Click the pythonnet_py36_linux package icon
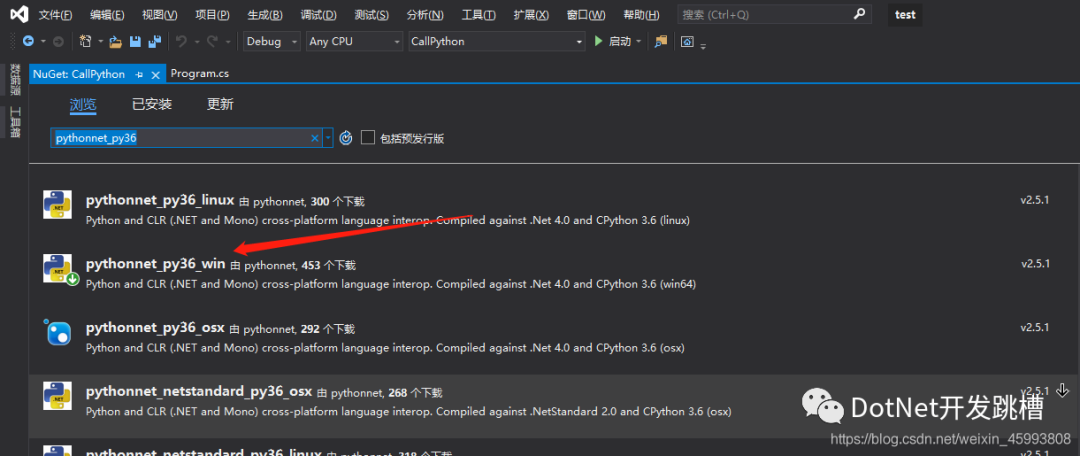1080x456 pixels. click(x=57, y=205)
